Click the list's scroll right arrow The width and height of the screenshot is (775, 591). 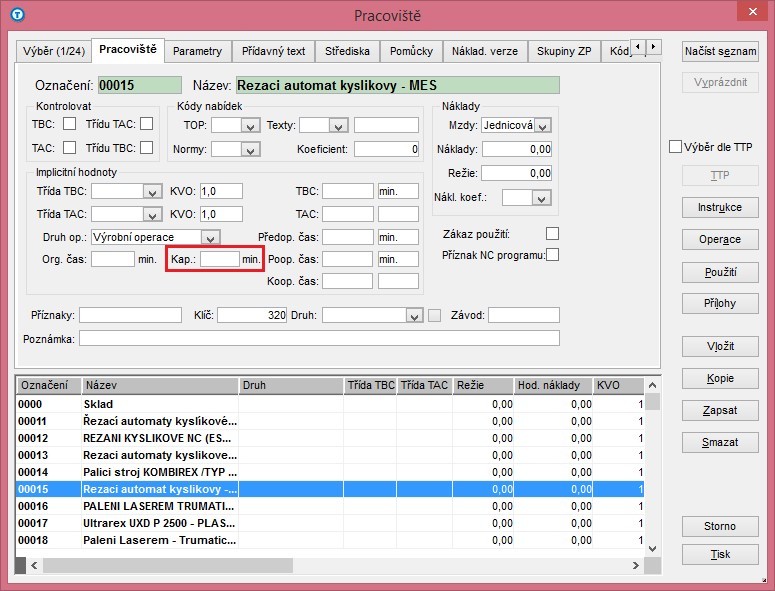636,565
